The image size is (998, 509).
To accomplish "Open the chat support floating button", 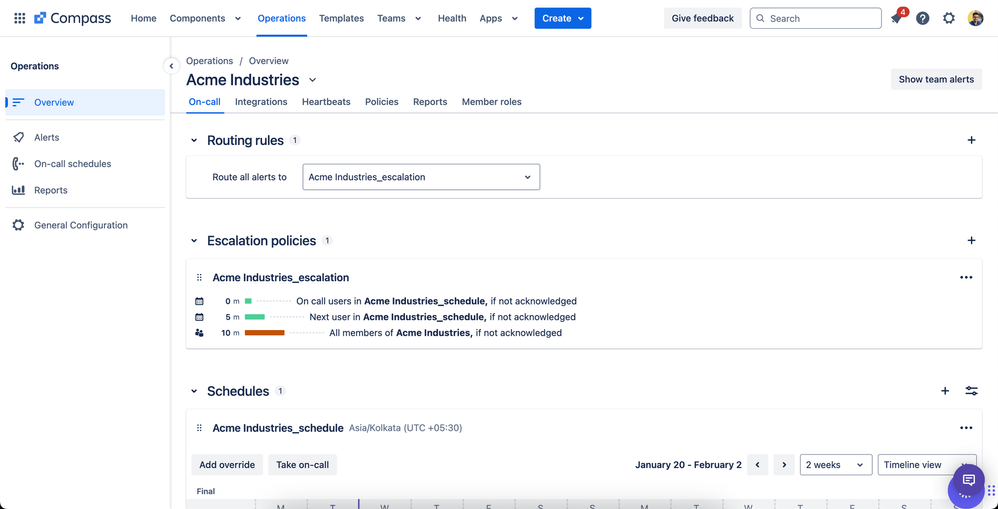I will (969, 480).
